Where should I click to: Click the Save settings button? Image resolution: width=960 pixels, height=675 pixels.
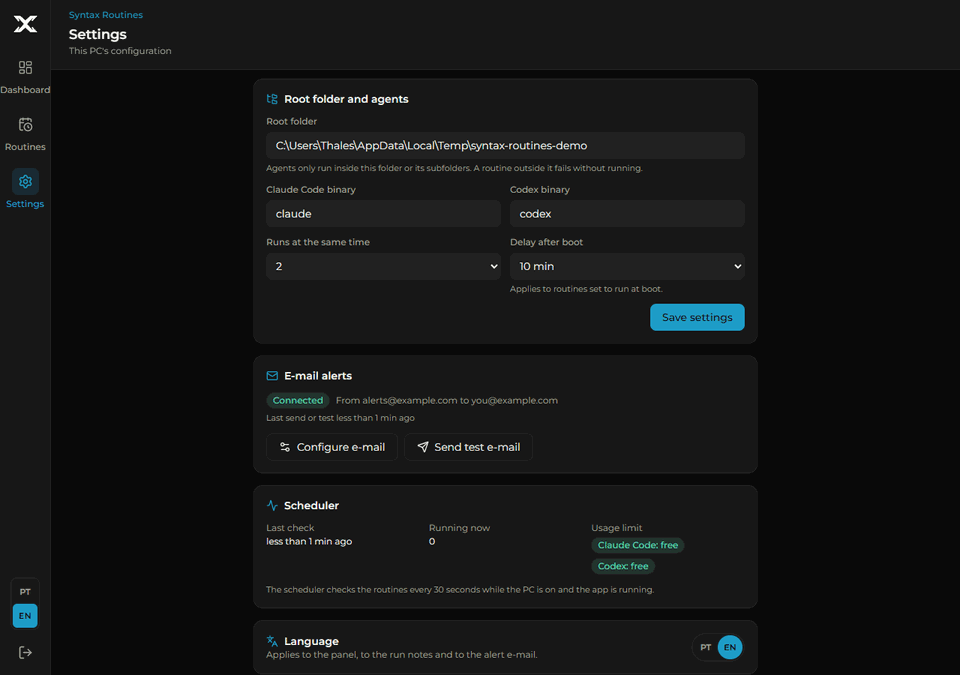pyautogui.click(x=697, y=317)
